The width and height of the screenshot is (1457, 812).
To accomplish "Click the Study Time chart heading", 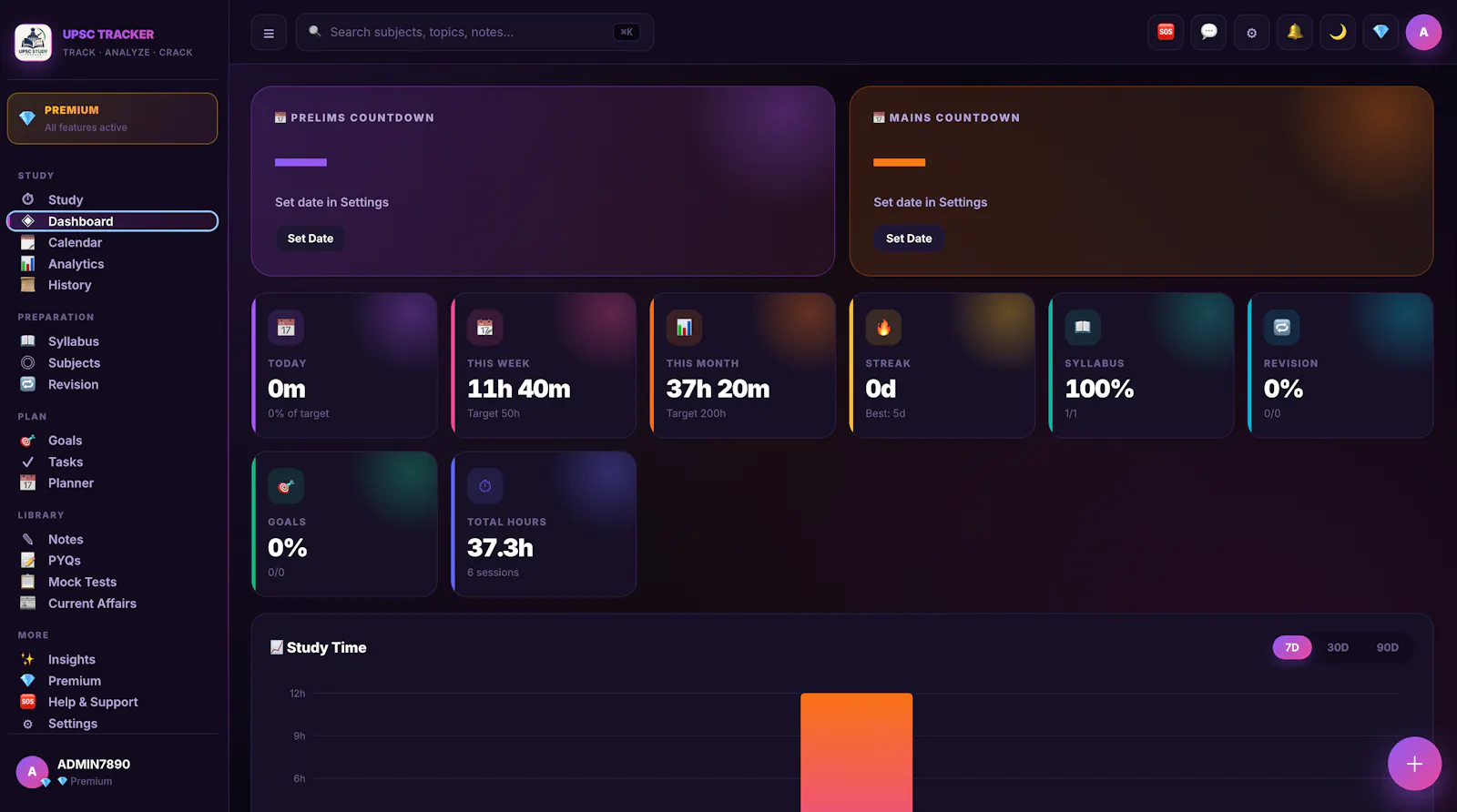I will point(319,647).
